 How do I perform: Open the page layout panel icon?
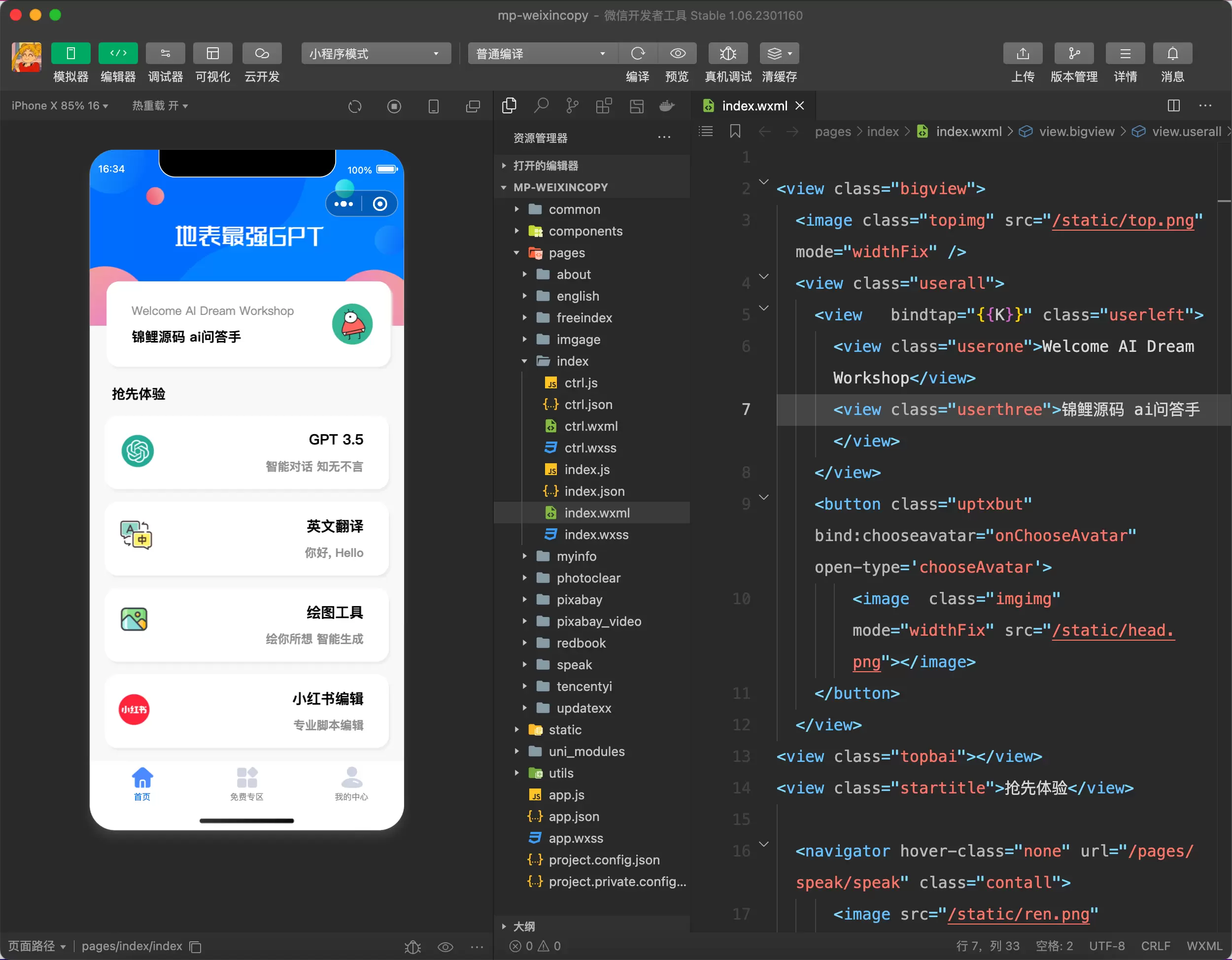(x=636, y=105)
